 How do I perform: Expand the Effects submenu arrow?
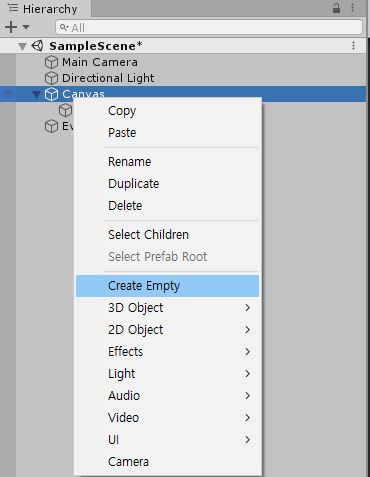coord(247,352)
